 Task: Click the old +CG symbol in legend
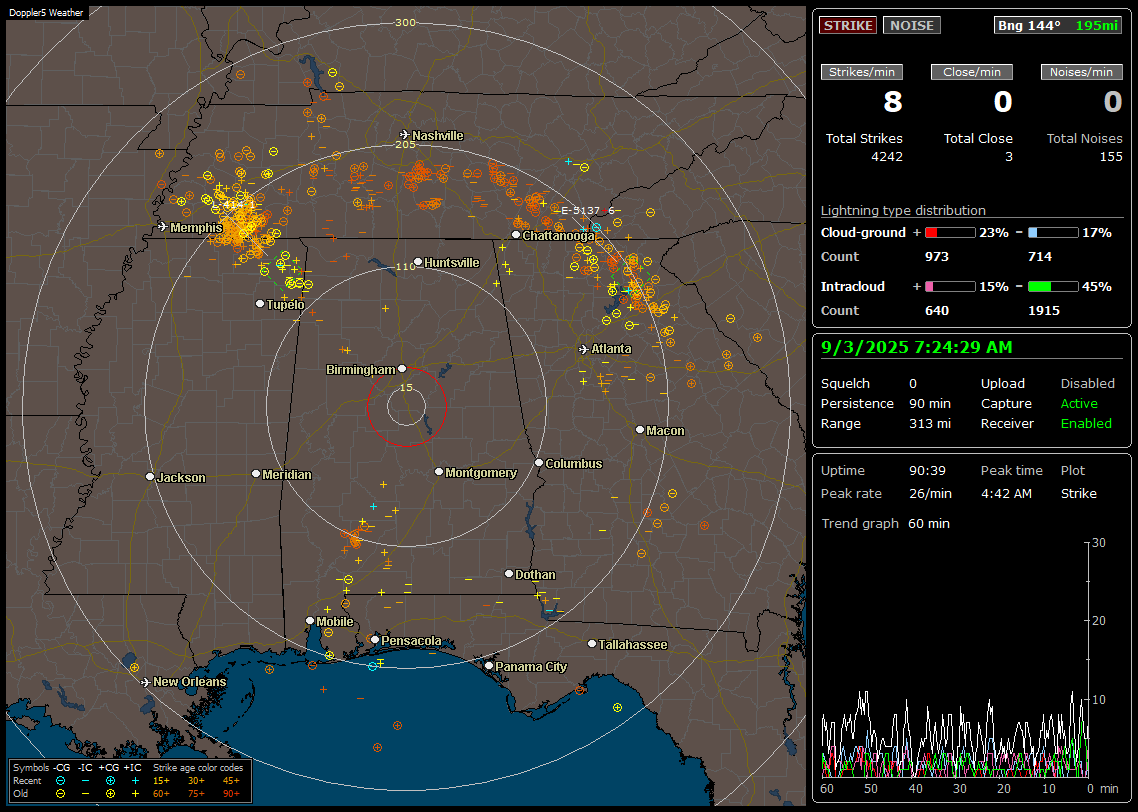coord(110,794)
